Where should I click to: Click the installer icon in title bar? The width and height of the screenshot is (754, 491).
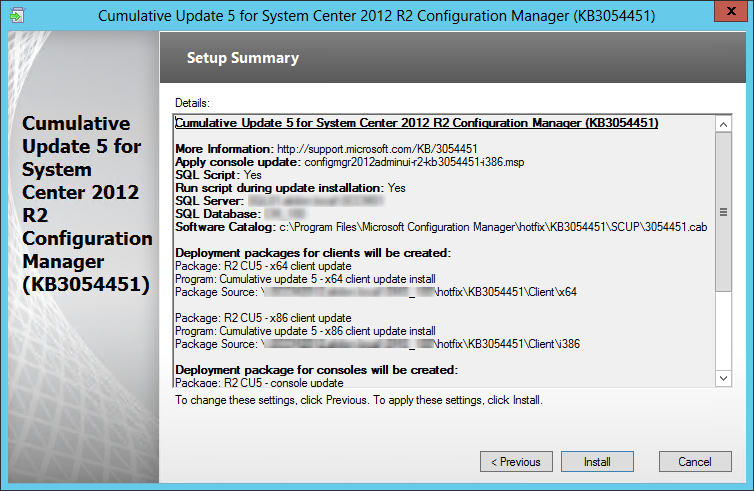[17, 15]
